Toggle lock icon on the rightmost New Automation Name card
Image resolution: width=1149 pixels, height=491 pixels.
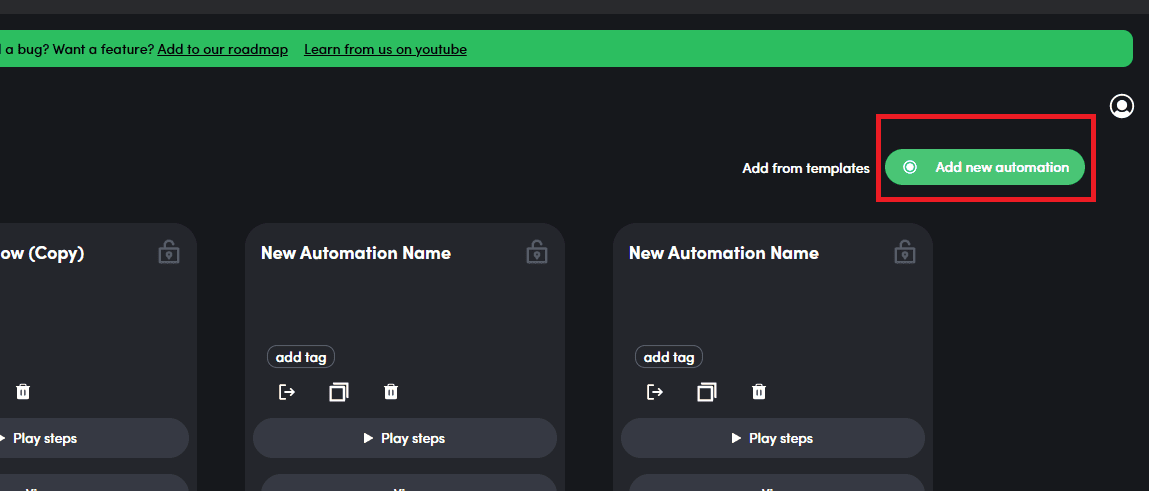(905, 252)
